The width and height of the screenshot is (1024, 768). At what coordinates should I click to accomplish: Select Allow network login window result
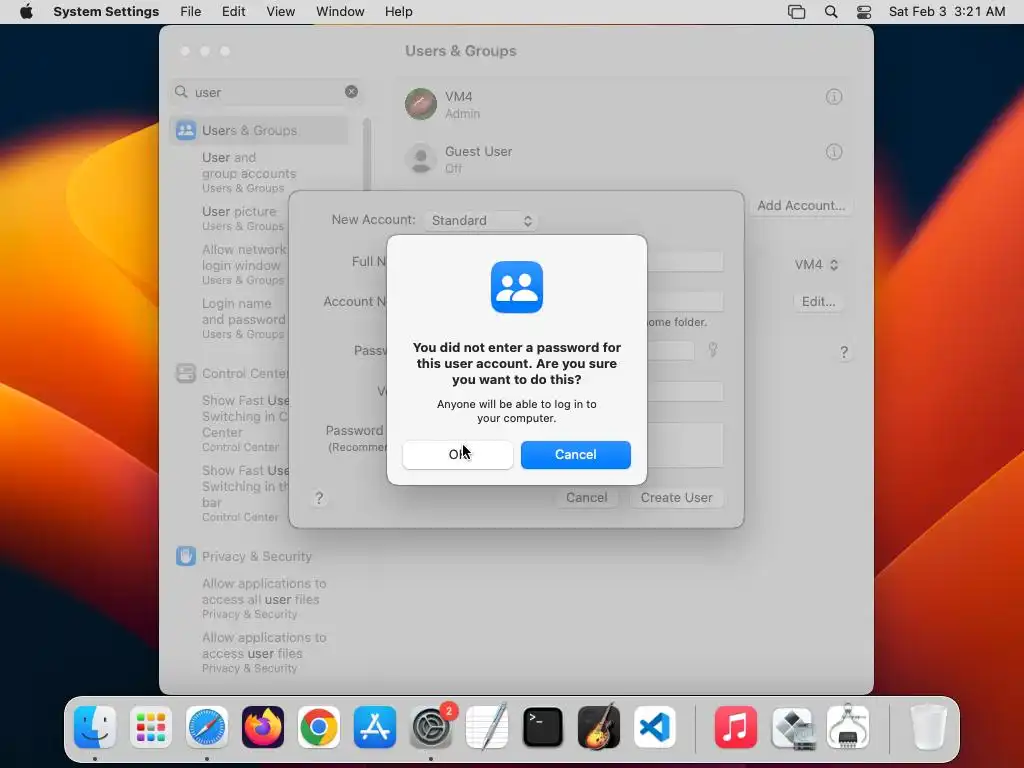click(244, 264)
